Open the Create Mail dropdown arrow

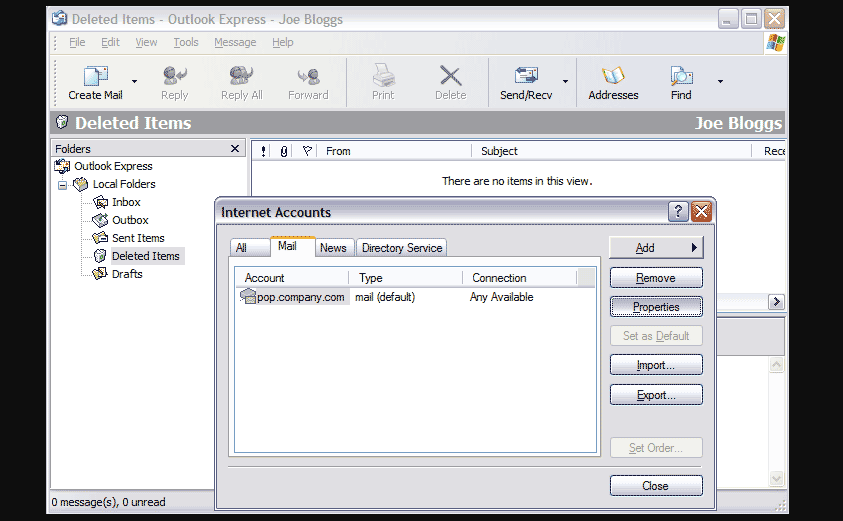pyautogui.click(x=134, y=82)
